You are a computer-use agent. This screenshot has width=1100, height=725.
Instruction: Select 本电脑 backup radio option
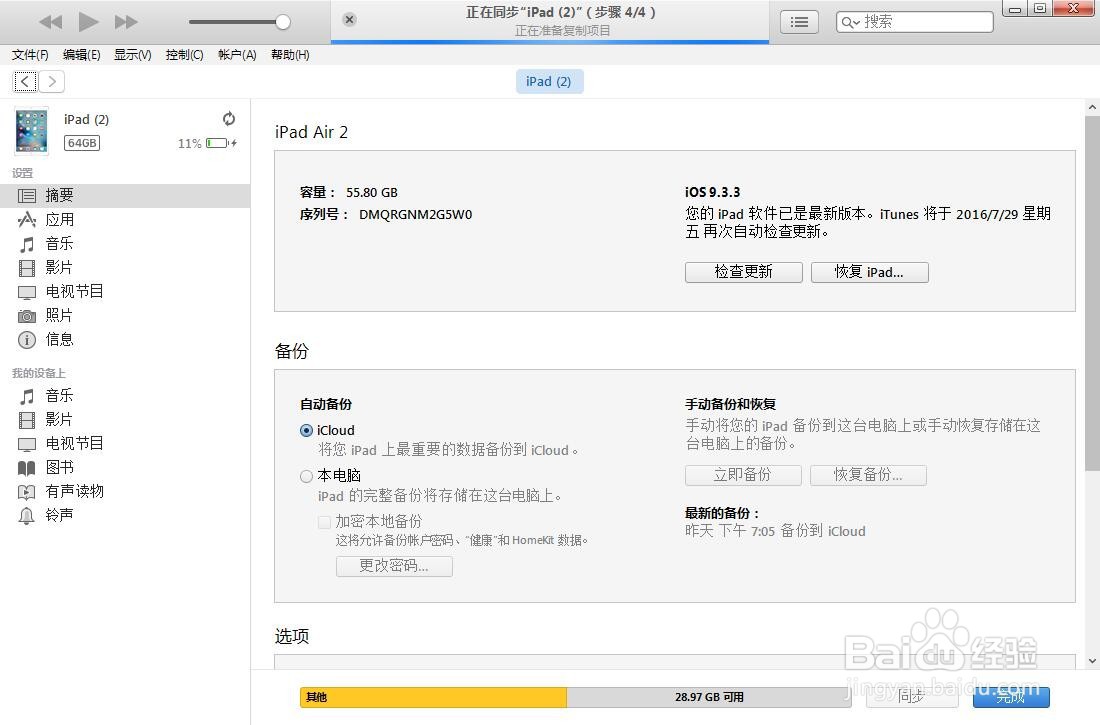click(306, 477)
